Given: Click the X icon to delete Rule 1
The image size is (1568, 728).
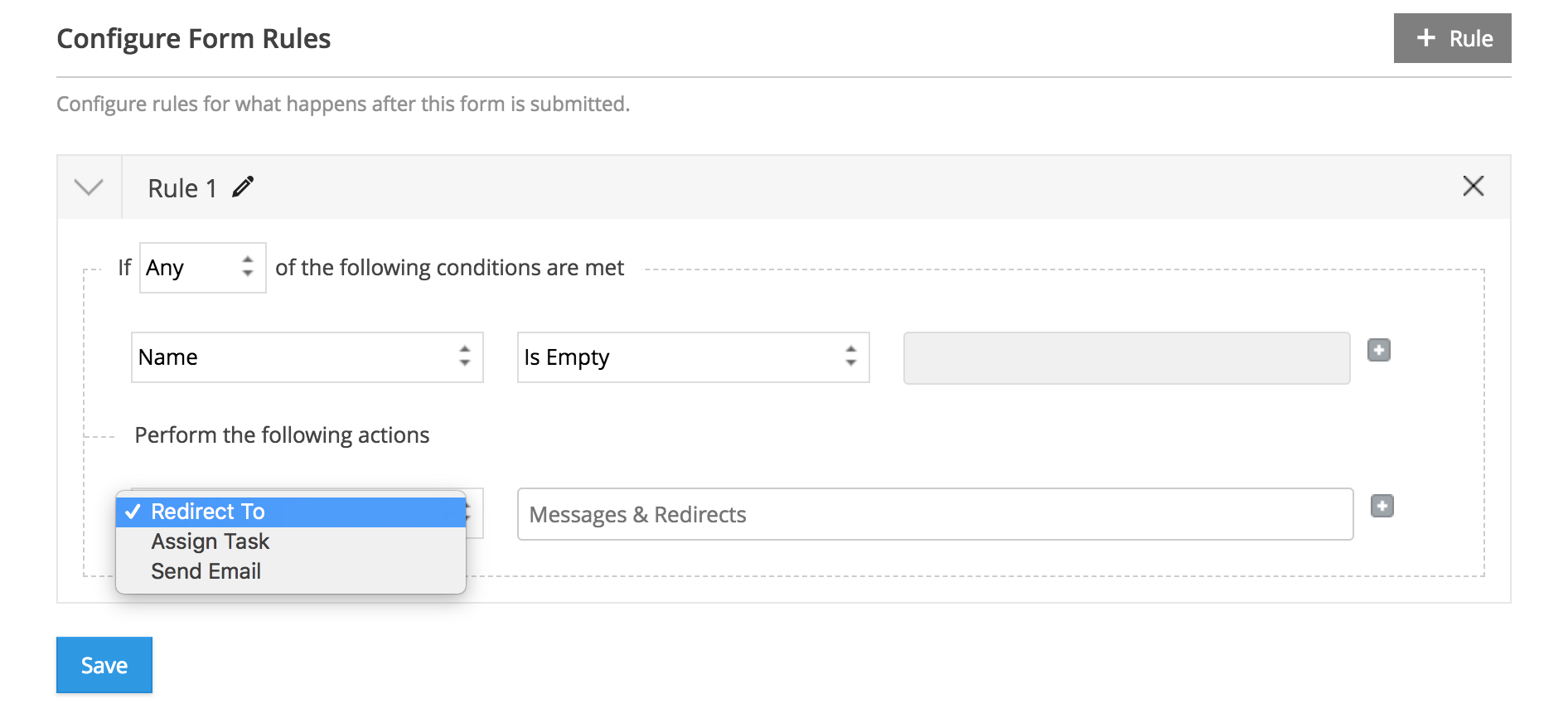Looking at the screenshot, I should [1474, 187].
